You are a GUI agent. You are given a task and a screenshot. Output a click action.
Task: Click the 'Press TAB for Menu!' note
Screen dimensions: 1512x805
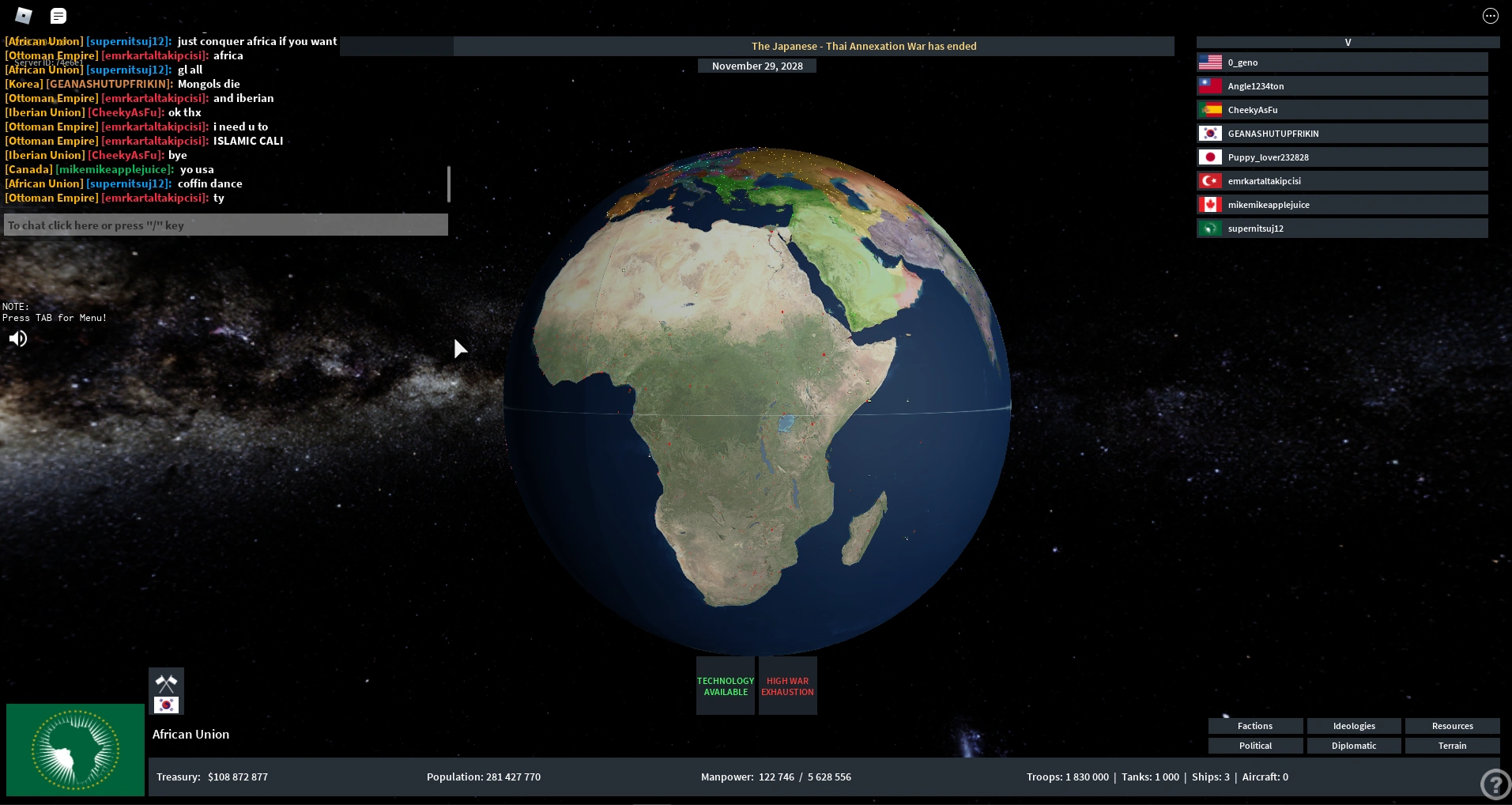click(x=55, y=318)
